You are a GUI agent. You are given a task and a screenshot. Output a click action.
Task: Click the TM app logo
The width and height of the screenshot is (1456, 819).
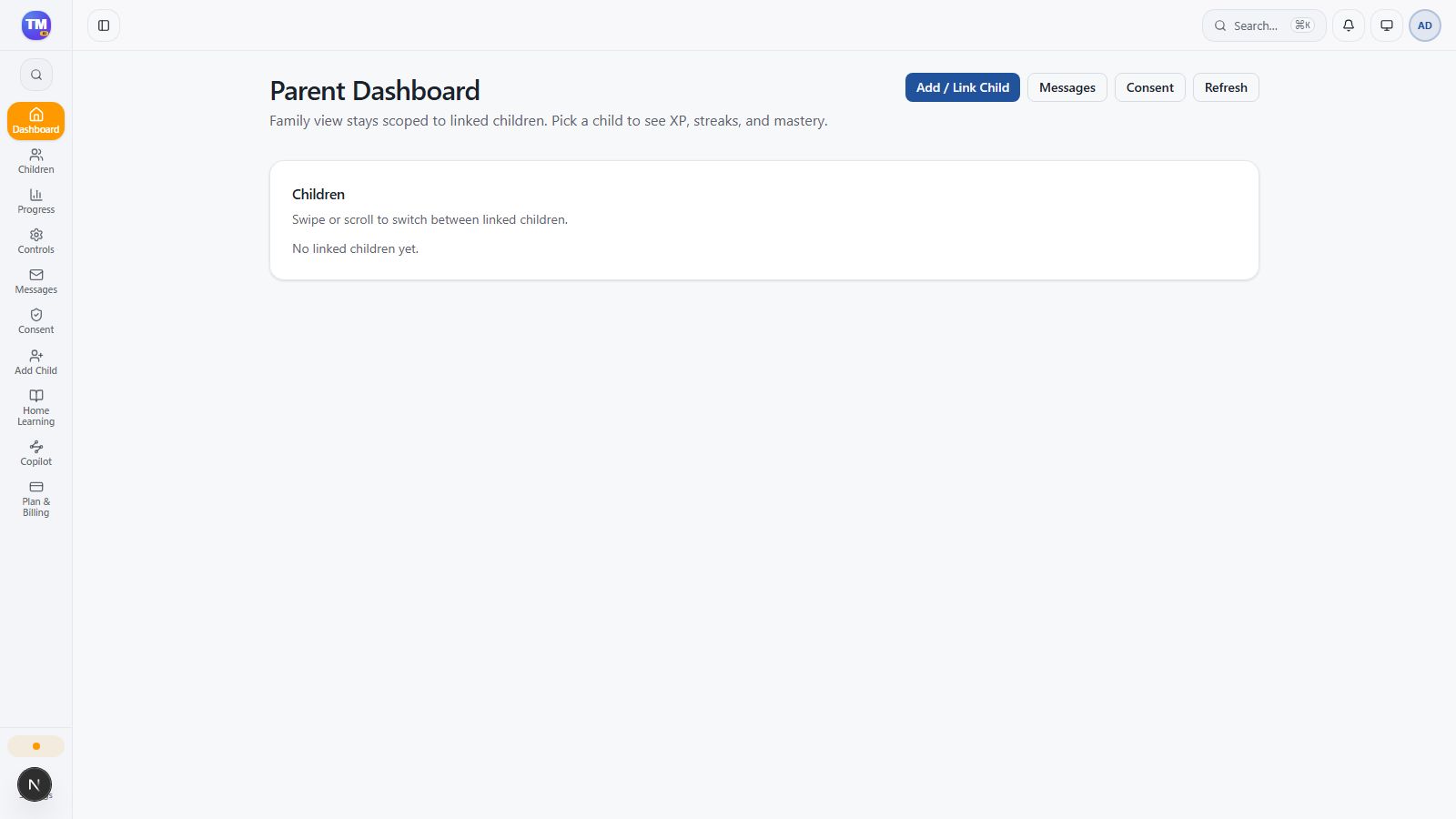(x=36, y=25)
